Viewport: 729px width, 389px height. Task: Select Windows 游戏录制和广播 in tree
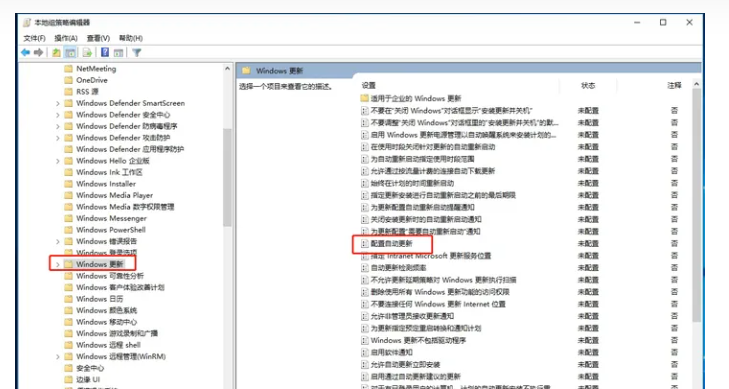point(117,333)
